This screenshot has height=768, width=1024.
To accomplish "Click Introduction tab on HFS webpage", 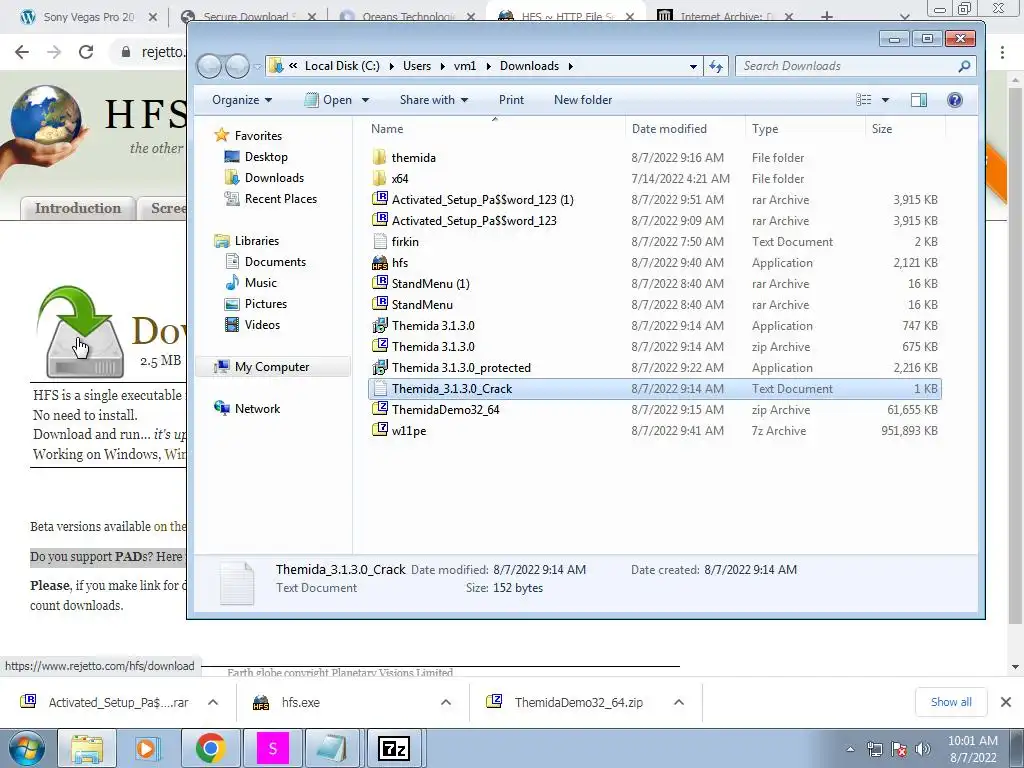I will click(78, 208).
